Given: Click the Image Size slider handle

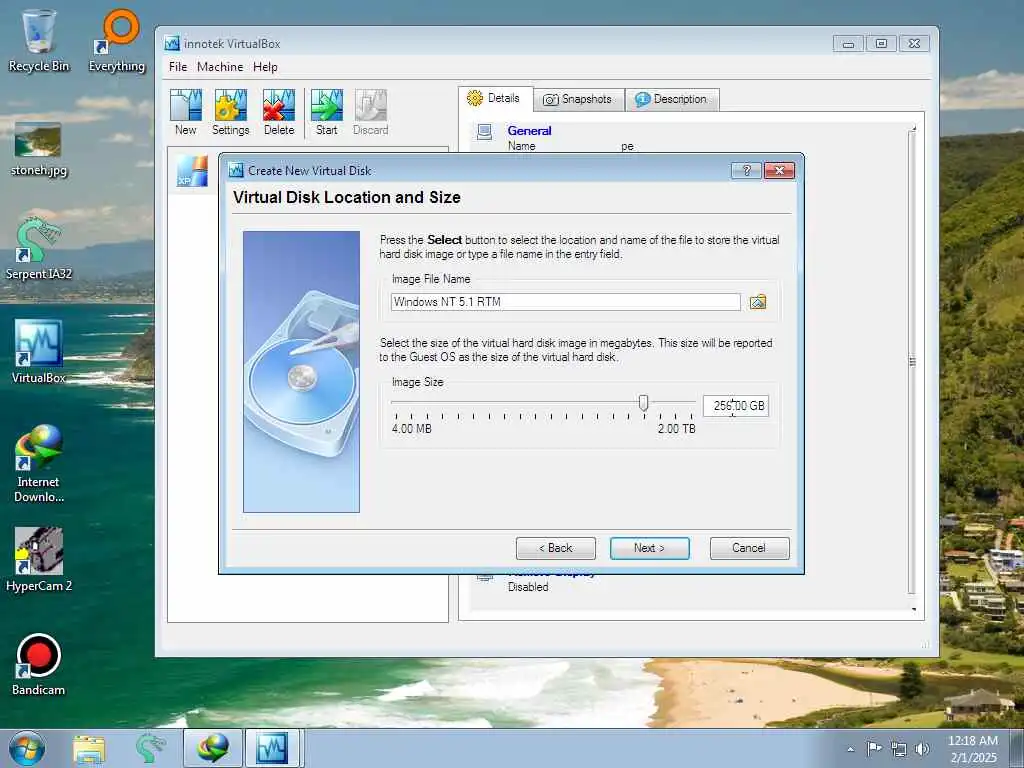Looking at the screenshot, I should coord(643,403).
